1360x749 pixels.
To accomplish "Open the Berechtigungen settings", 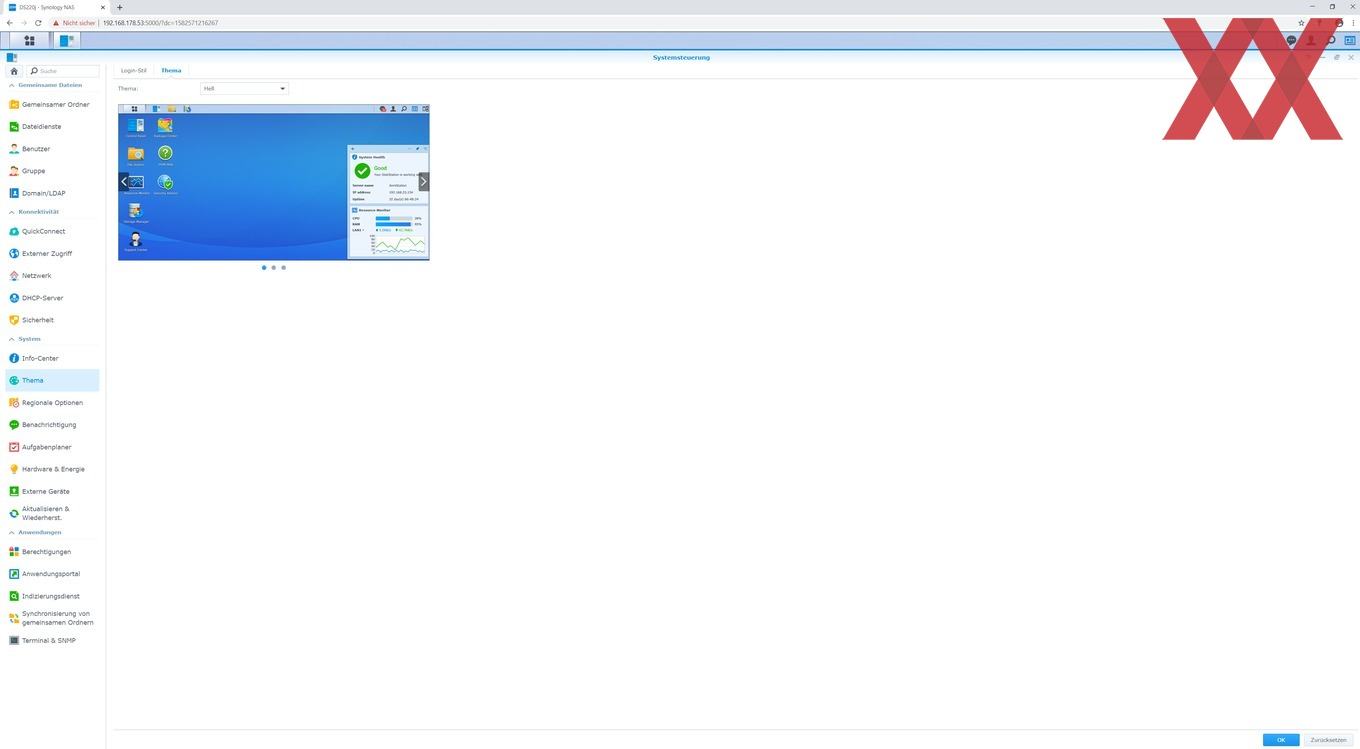I will [x=52, y=552].
